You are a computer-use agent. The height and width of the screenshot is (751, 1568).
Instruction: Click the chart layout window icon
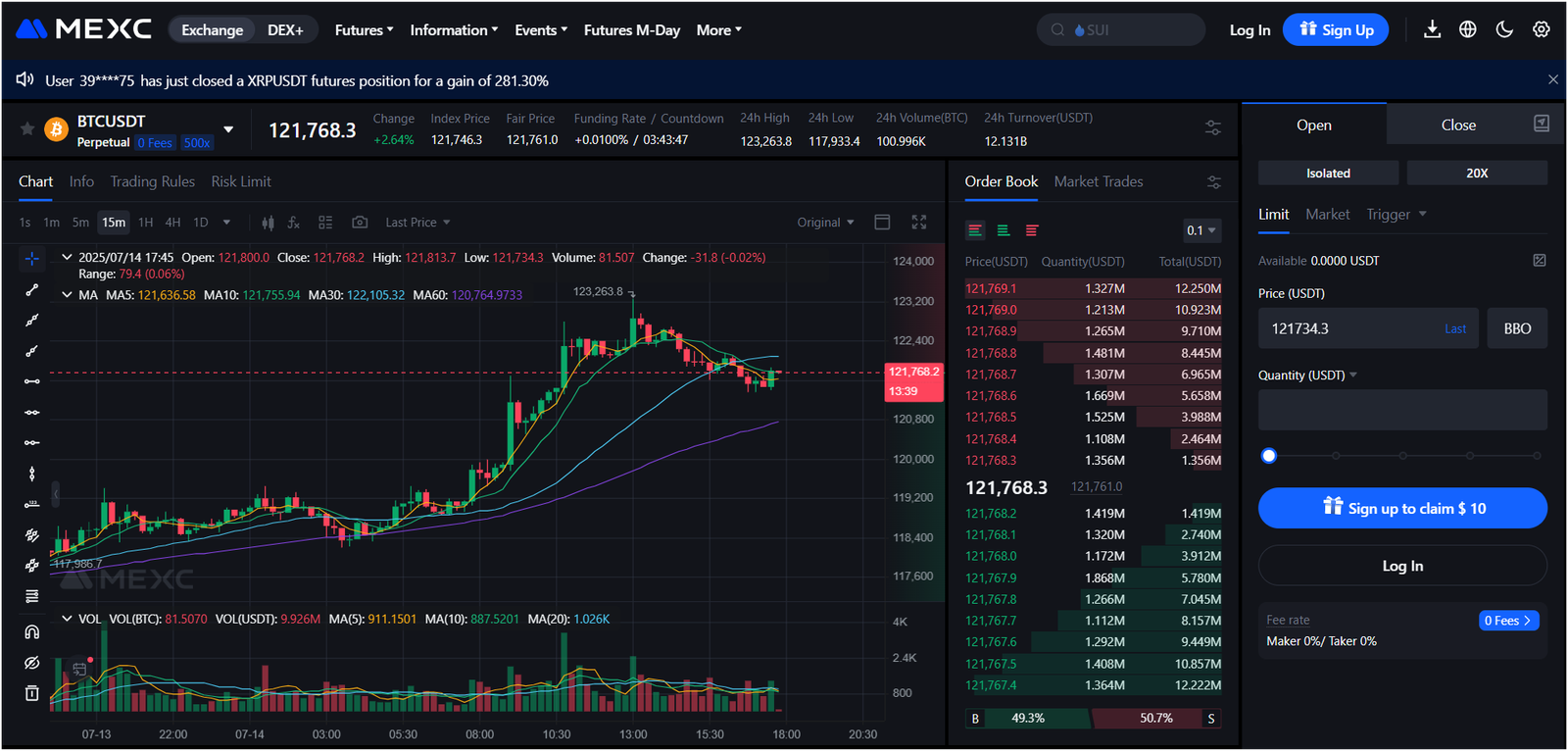[x=882, y=223]
